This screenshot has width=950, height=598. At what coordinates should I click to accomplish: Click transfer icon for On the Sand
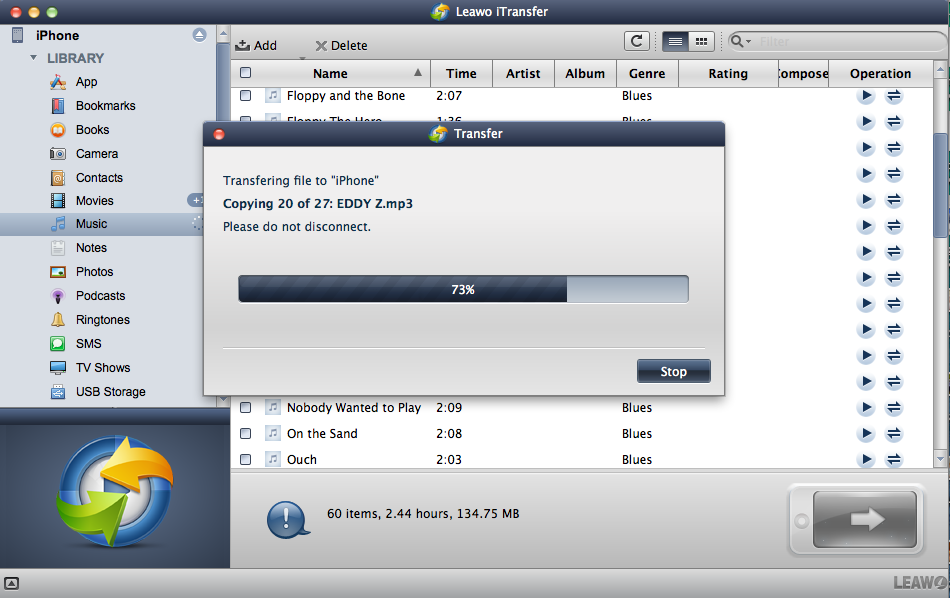pos(894,434)
